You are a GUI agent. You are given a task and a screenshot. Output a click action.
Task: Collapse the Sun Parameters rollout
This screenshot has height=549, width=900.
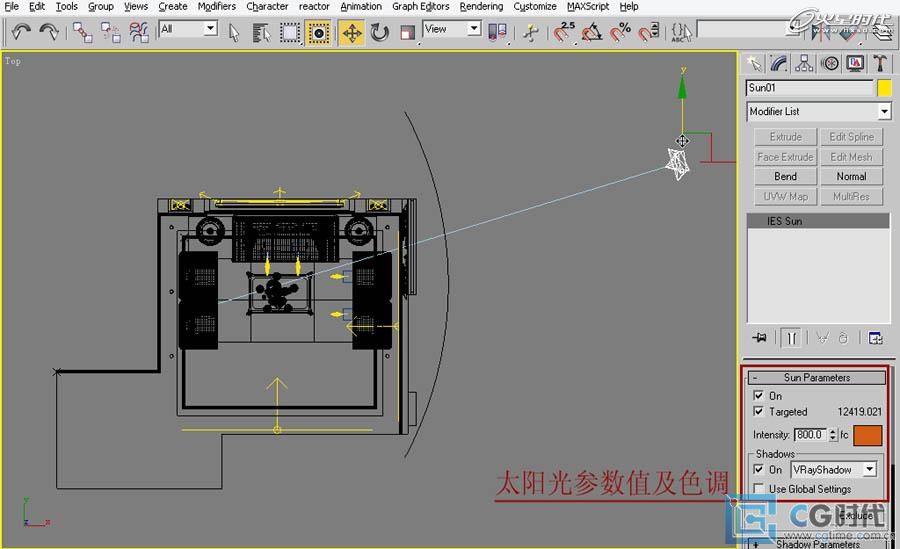coord(817,378)
